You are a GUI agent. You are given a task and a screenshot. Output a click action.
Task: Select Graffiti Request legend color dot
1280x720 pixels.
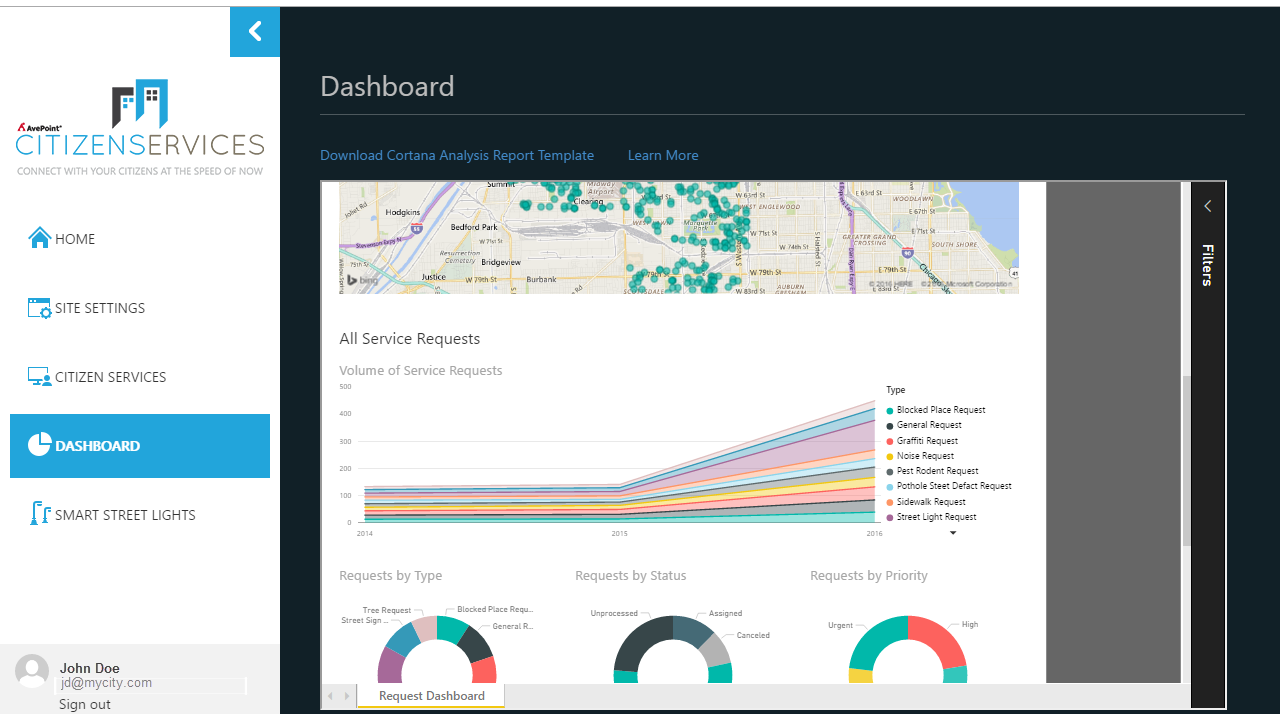click(x=890, y=441)
